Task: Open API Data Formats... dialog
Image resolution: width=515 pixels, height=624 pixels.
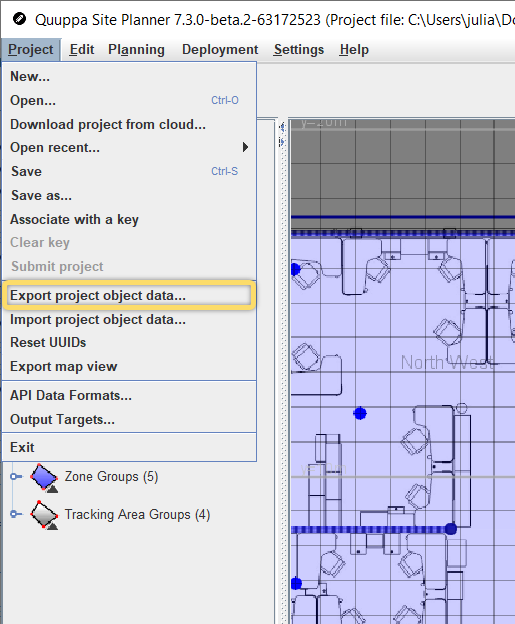Action: point(129,396)
